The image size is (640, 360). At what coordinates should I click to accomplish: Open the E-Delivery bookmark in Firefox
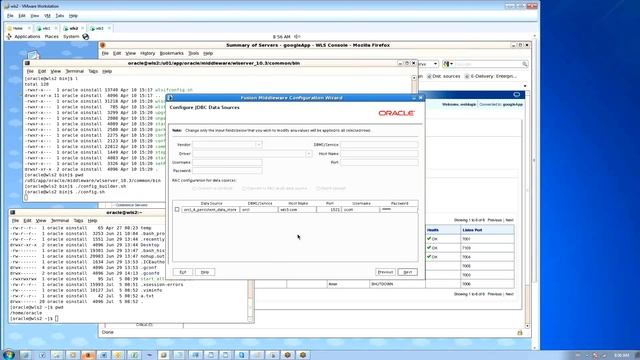[x=491, y=76]
